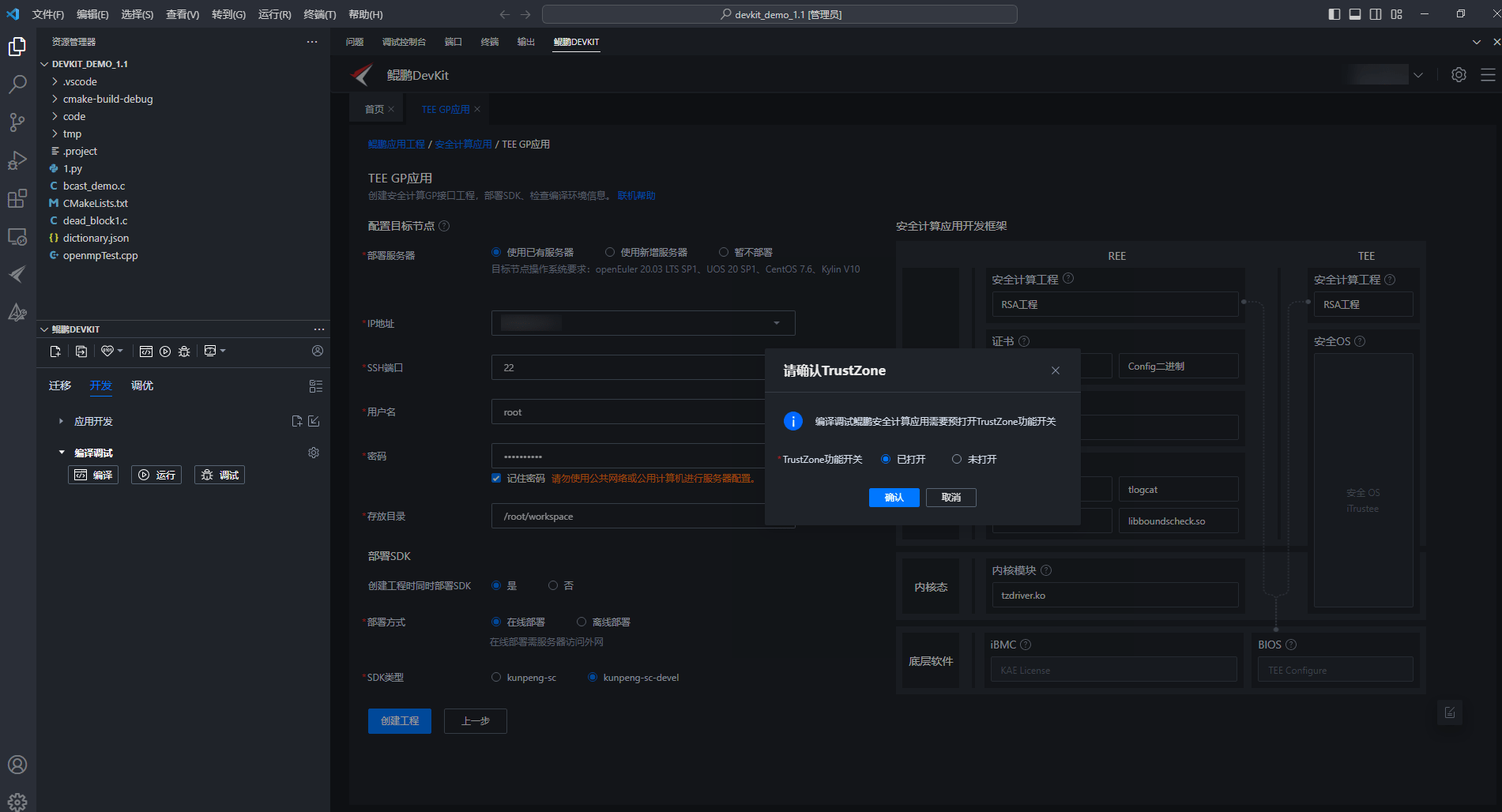Open user dropdown in DevKit header
Viewport: 1502px width, 812px height.
1418,75
